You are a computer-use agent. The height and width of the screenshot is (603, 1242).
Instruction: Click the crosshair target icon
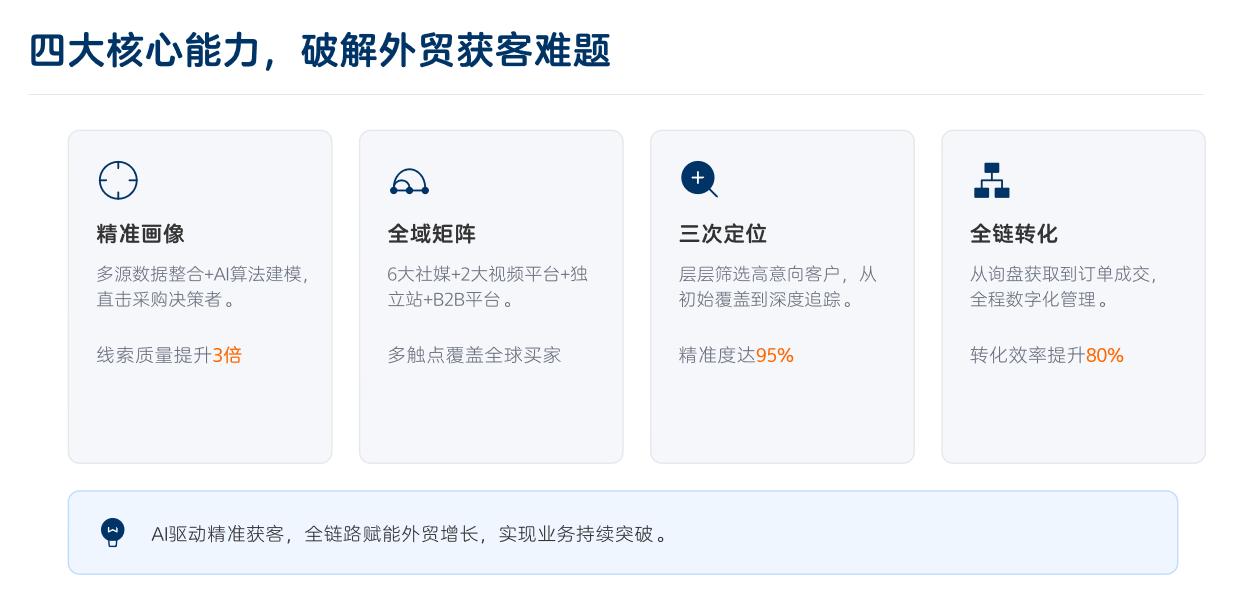point(118,180)
